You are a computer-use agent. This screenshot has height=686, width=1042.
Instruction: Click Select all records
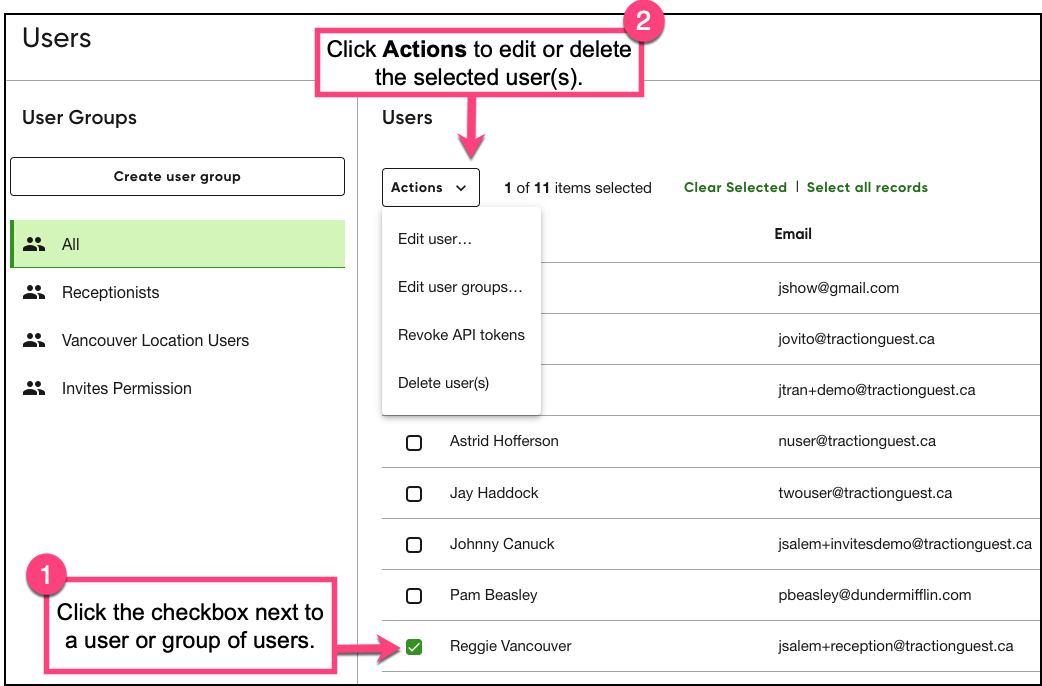tap(867, 187)
